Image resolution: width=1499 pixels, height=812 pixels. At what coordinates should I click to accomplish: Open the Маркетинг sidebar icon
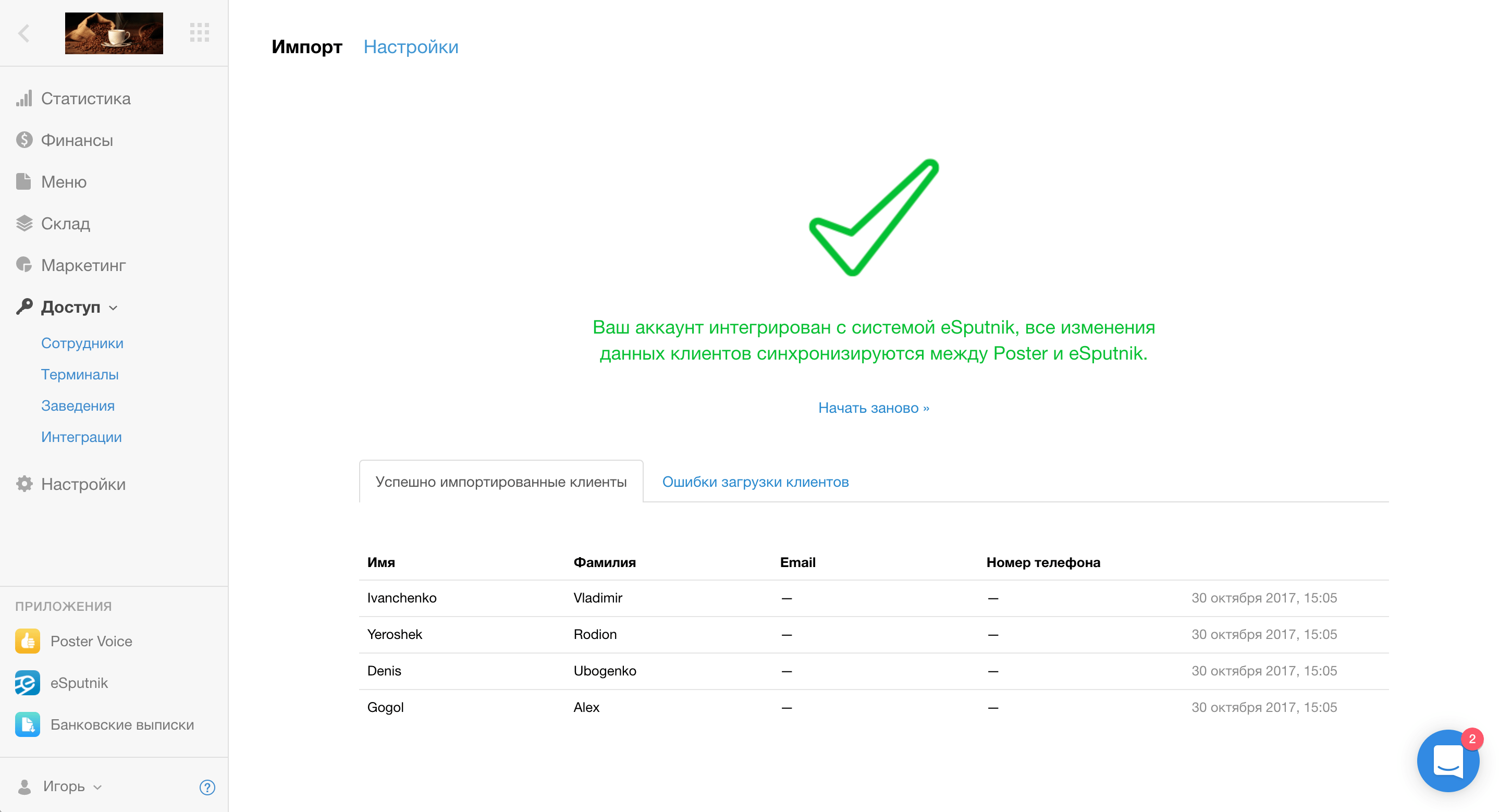click(24, 265)
